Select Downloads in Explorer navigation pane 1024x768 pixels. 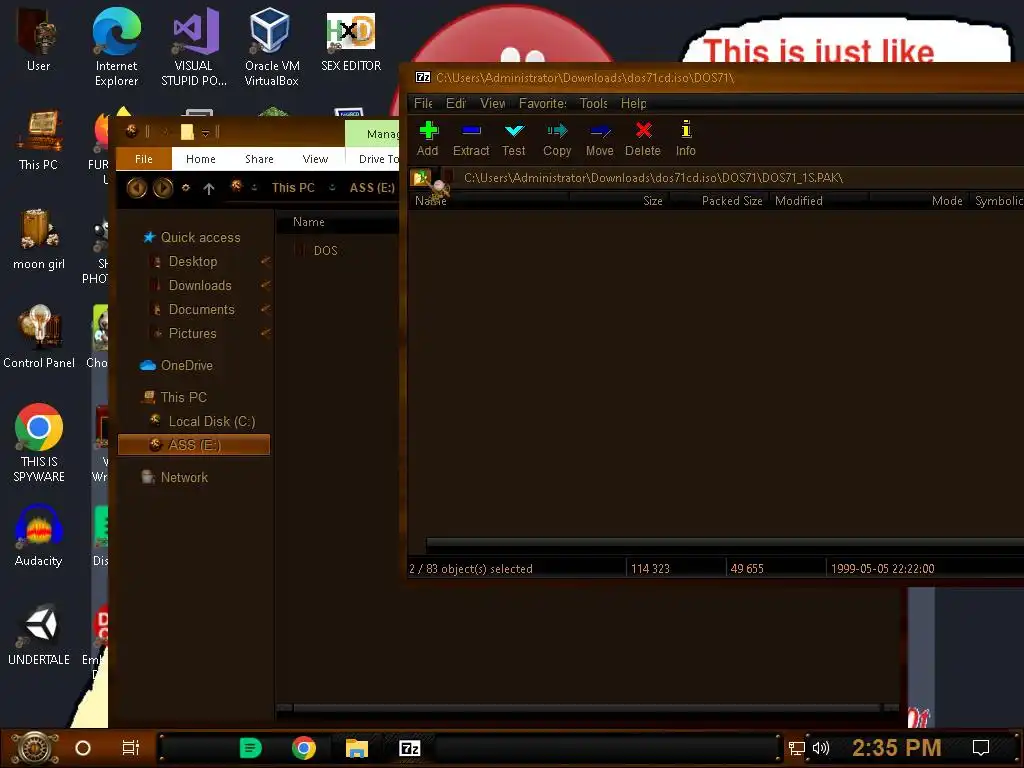pyautogui.click(x=200, y=285)
